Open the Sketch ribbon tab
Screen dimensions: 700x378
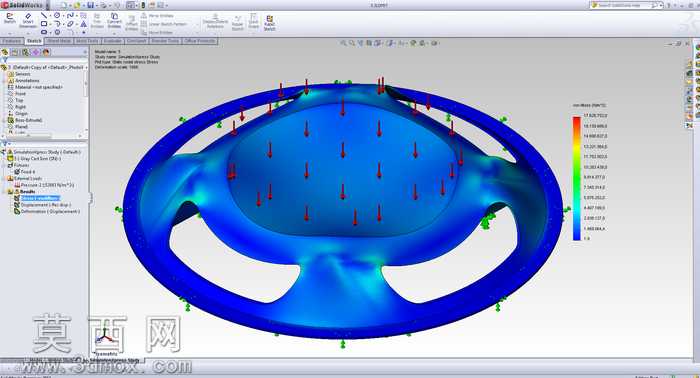34,41
